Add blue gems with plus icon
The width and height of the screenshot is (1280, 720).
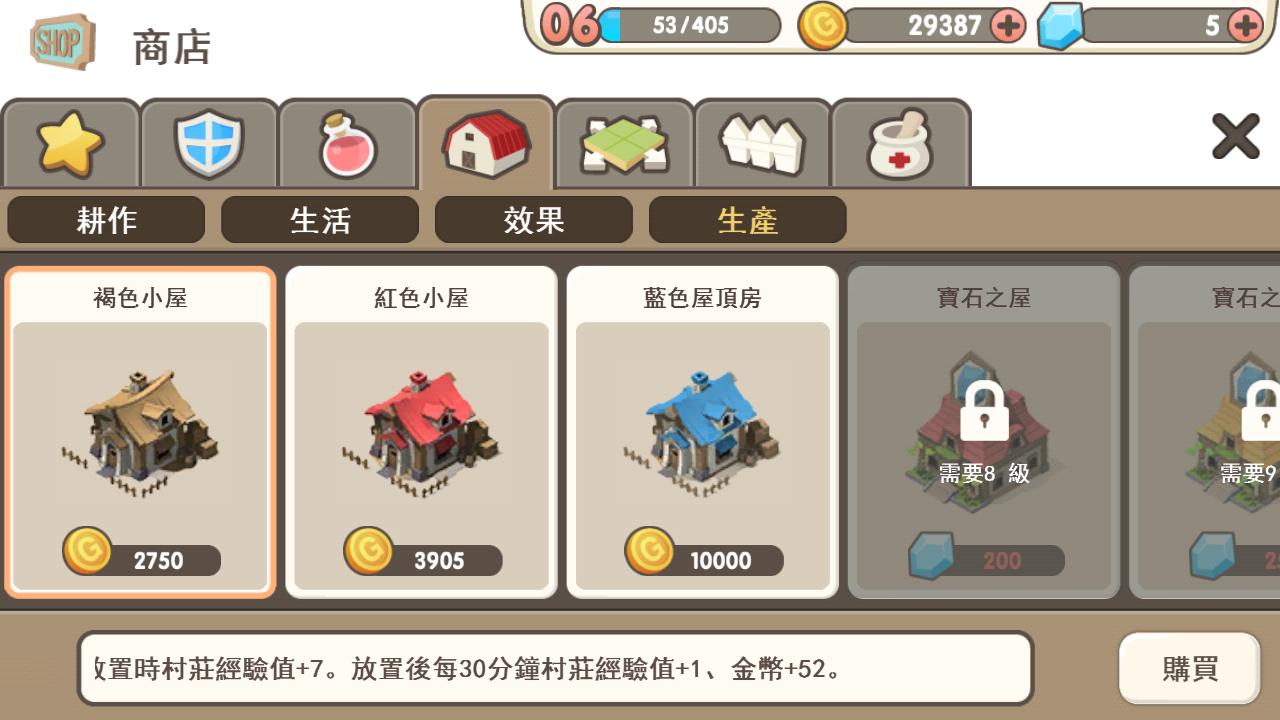(x=1245, y=26)
